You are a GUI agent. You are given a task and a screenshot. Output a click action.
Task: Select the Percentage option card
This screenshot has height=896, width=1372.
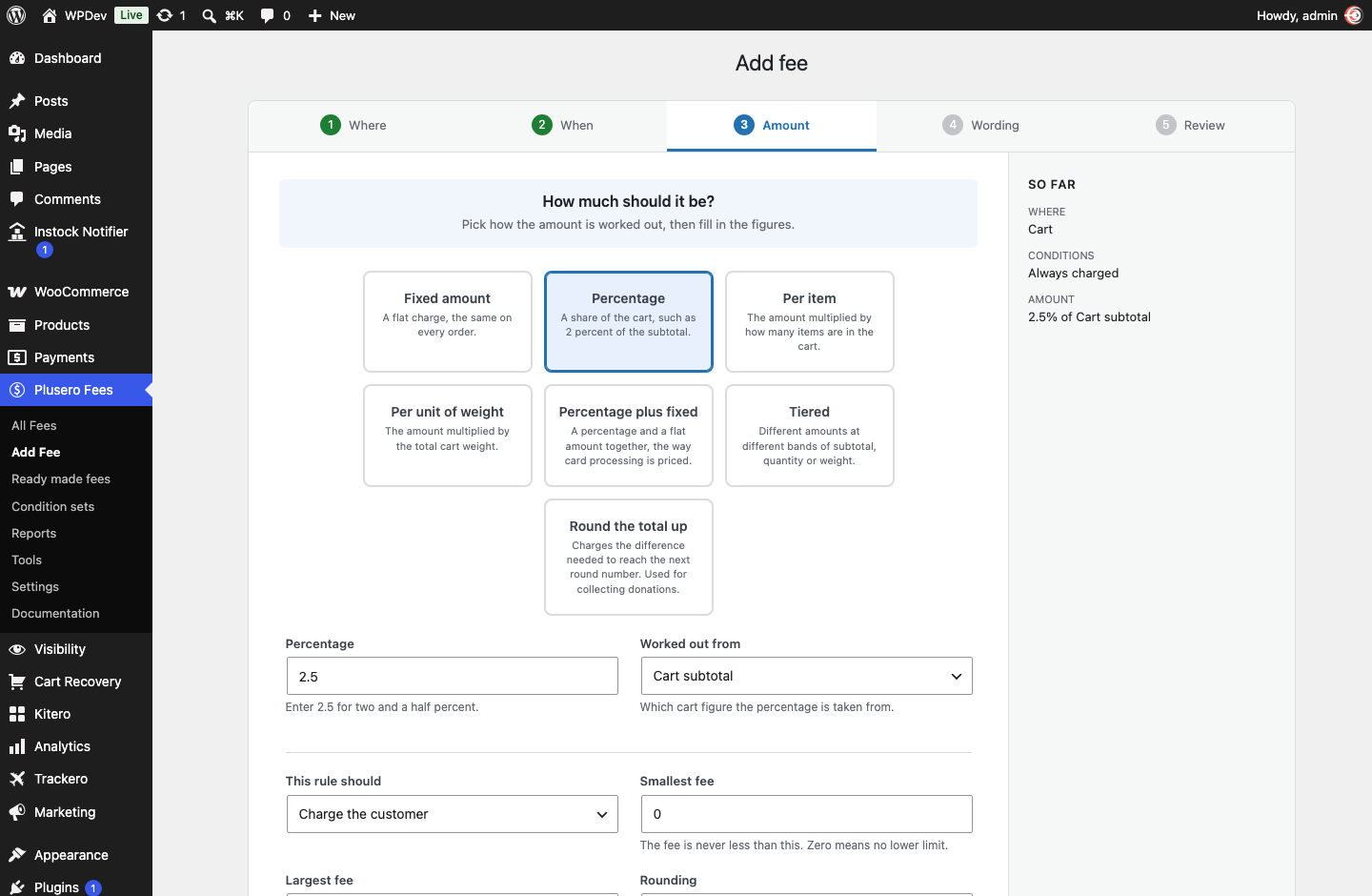point(629,321)
